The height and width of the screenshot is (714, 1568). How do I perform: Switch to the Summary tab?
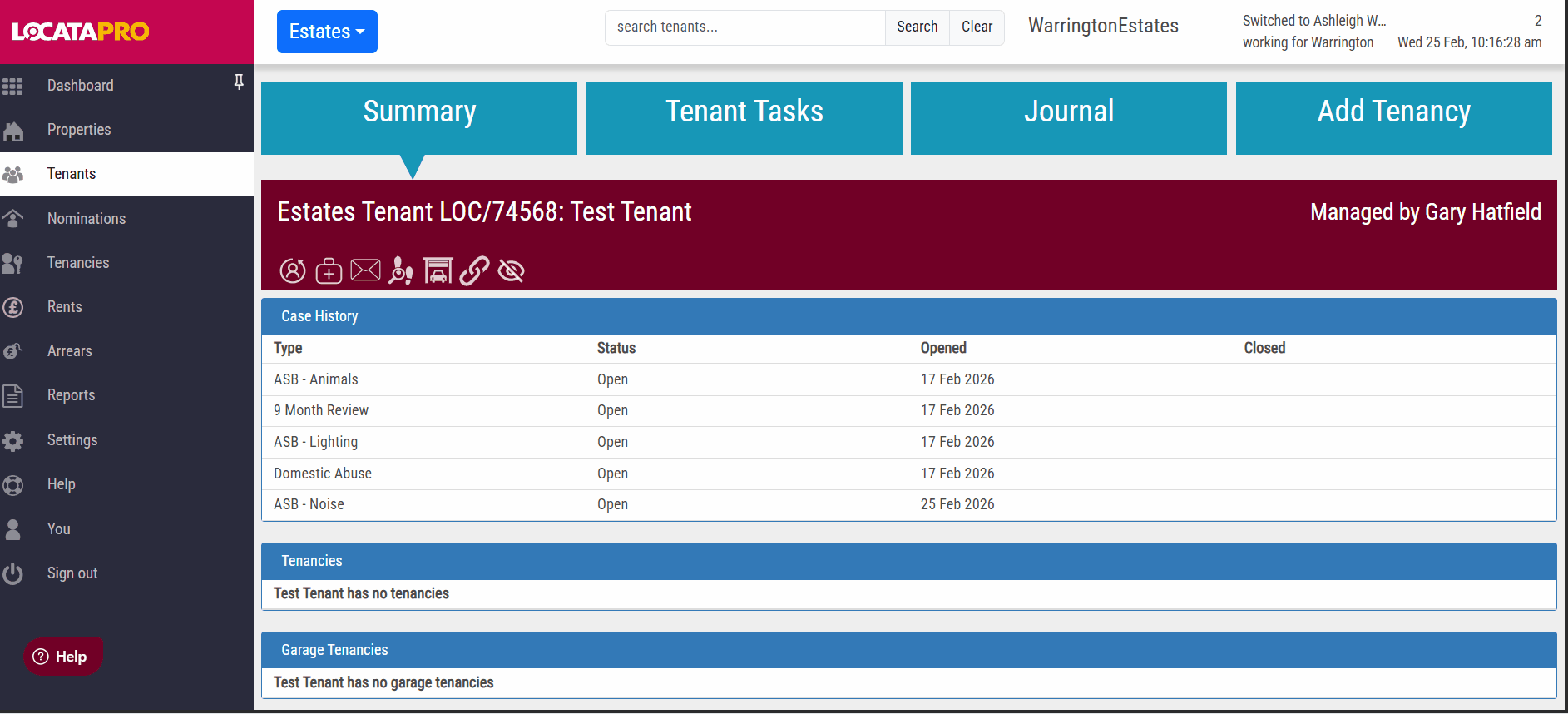point(419,118)
